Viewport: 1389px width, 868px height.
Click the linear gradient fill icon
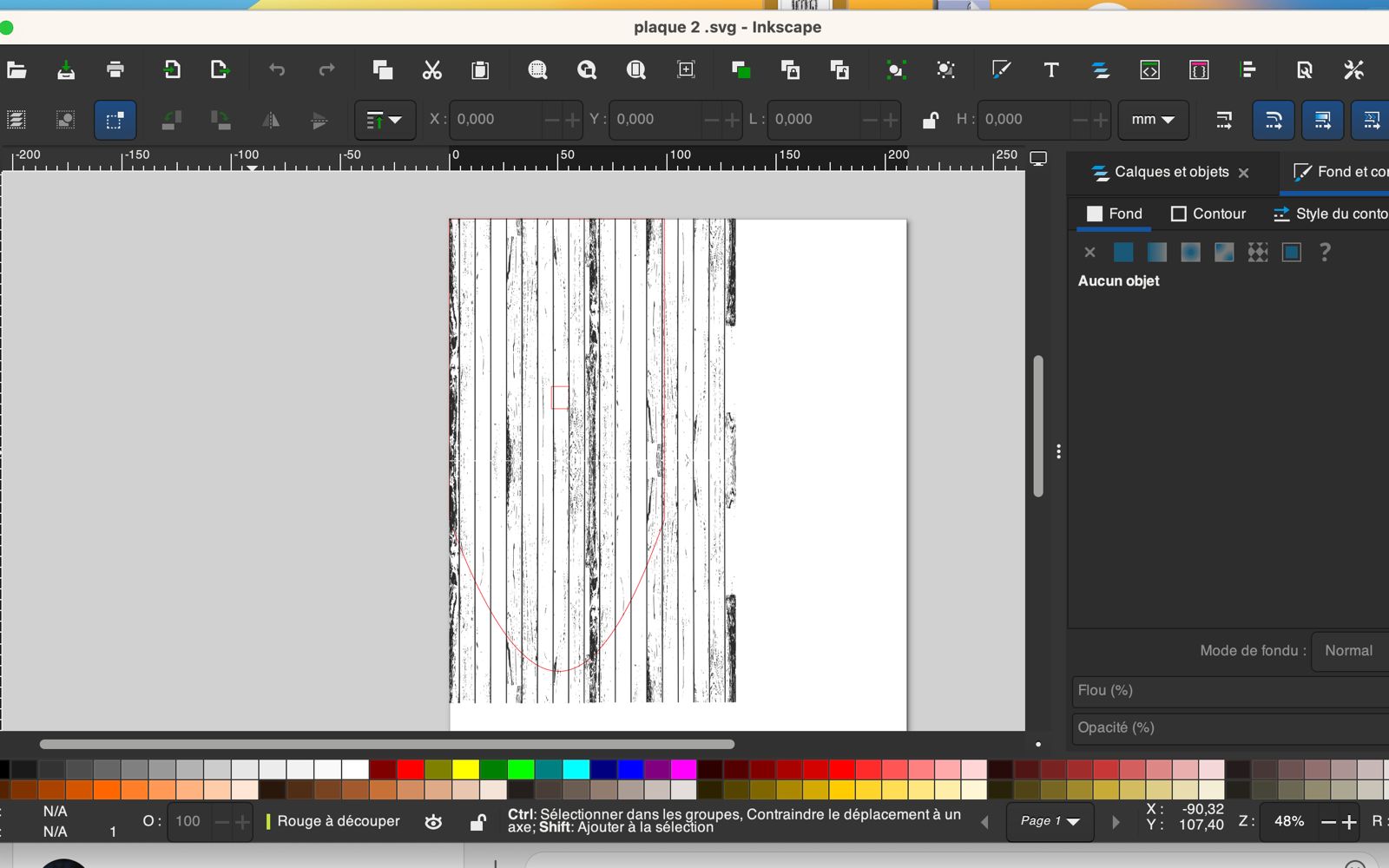tap(1156, 253)
